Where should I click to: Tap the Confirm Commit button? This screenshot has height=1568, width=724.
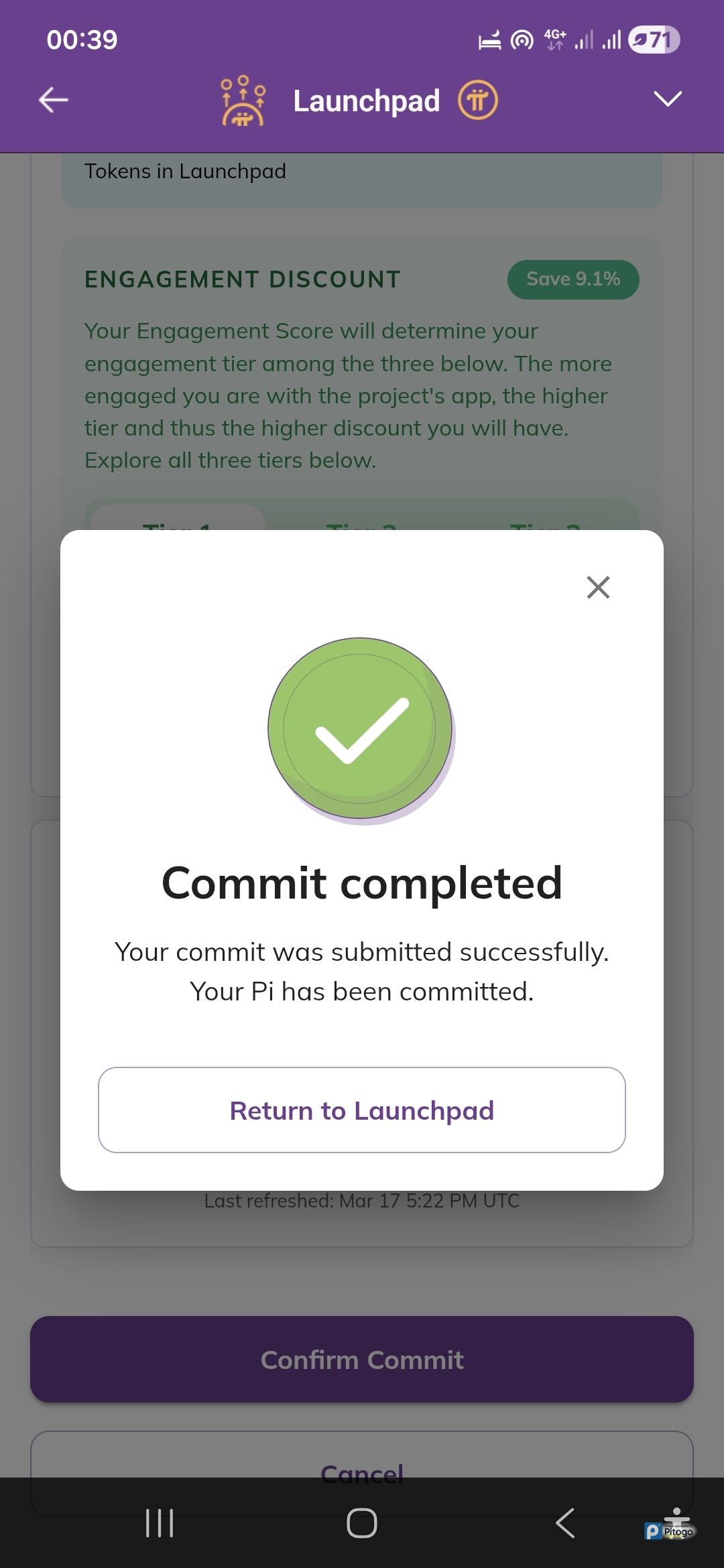click(x=362, y=1360)
